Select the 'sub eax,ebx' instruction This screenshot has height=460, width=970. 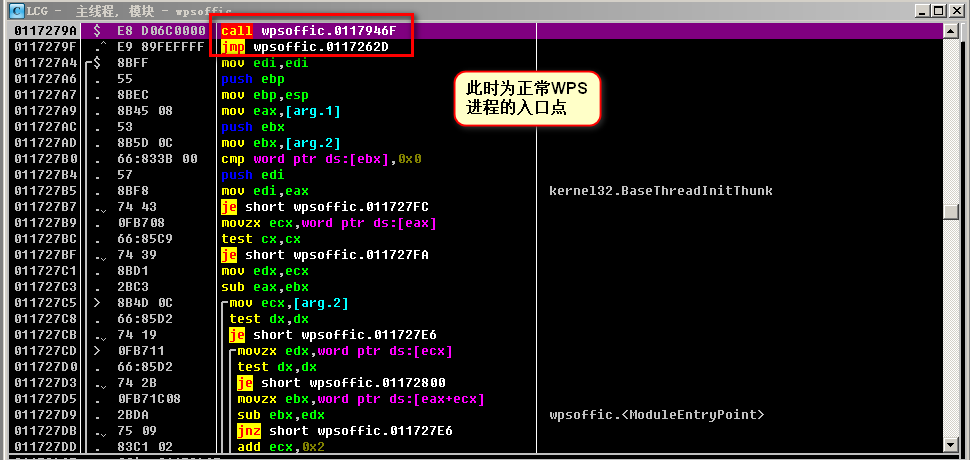click(264, 287)
